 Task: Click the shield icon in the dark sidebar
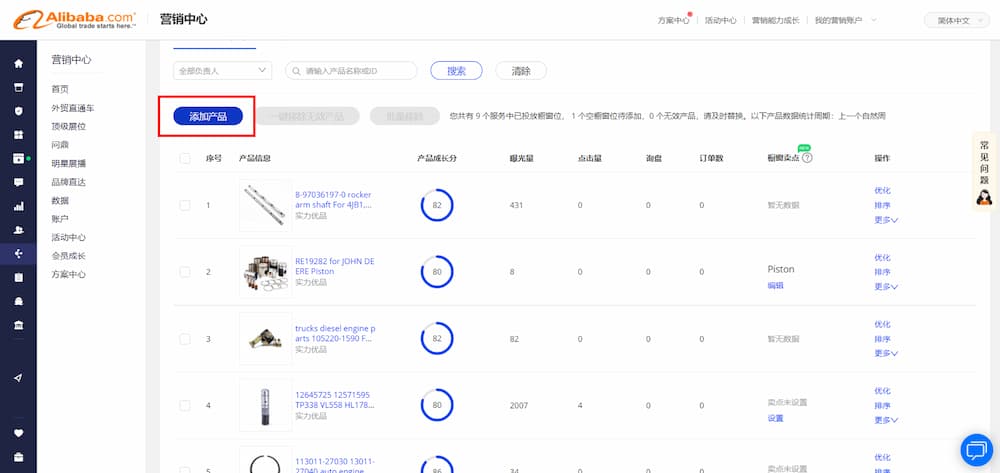tap(18, 111)
